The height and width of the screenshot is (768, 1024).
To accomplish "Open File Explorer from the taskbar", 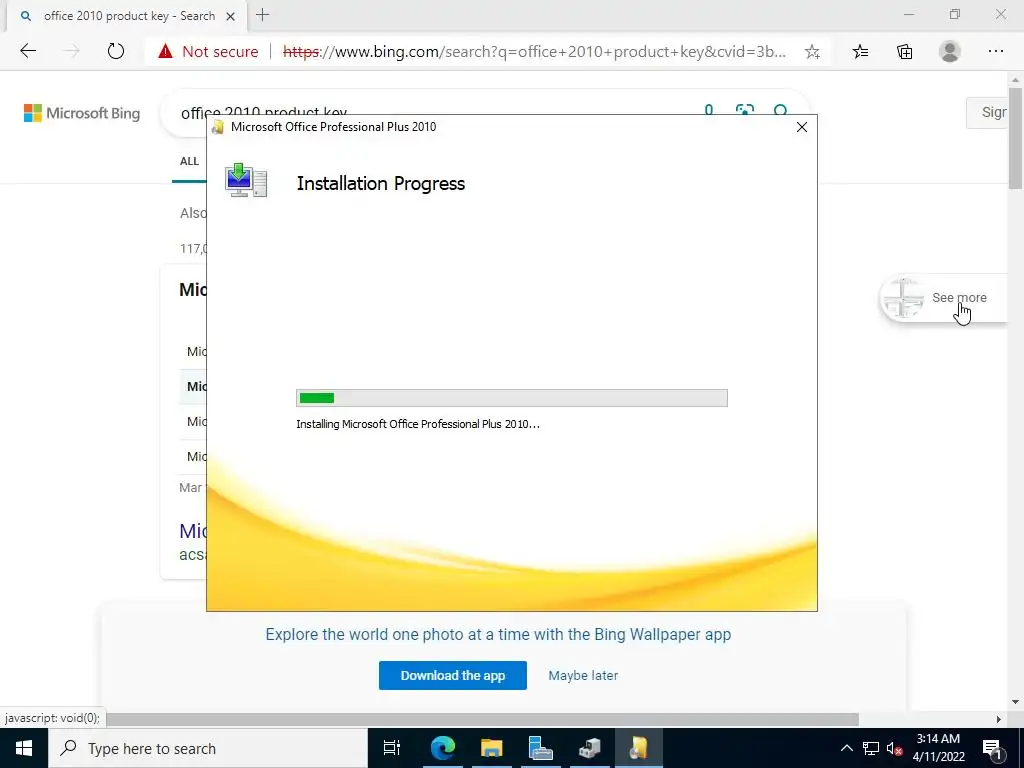I will tap(491, 748).
